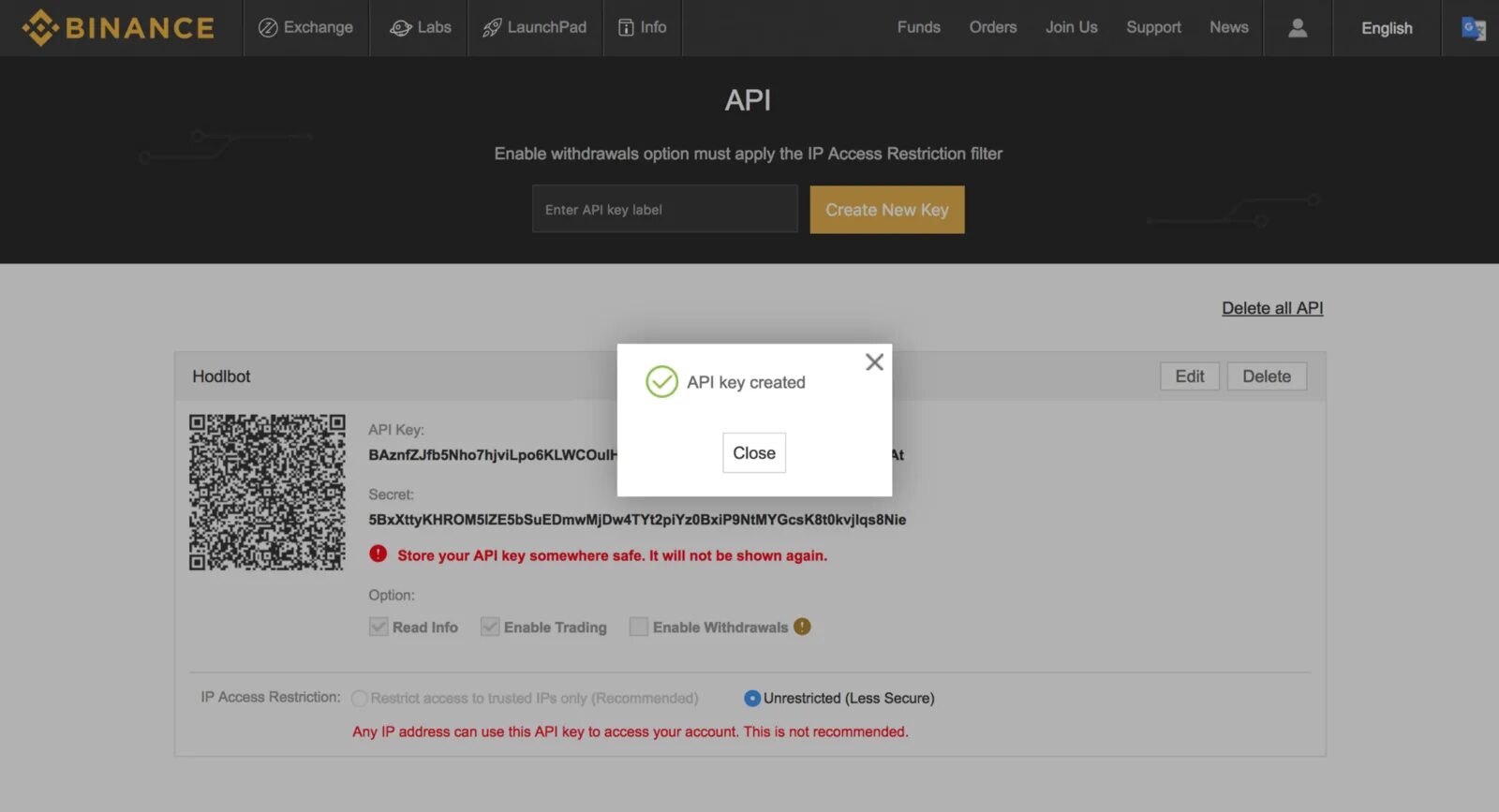Click the API page heading
The height and width of the screenshot is (812, 1499).
(748, 100)
